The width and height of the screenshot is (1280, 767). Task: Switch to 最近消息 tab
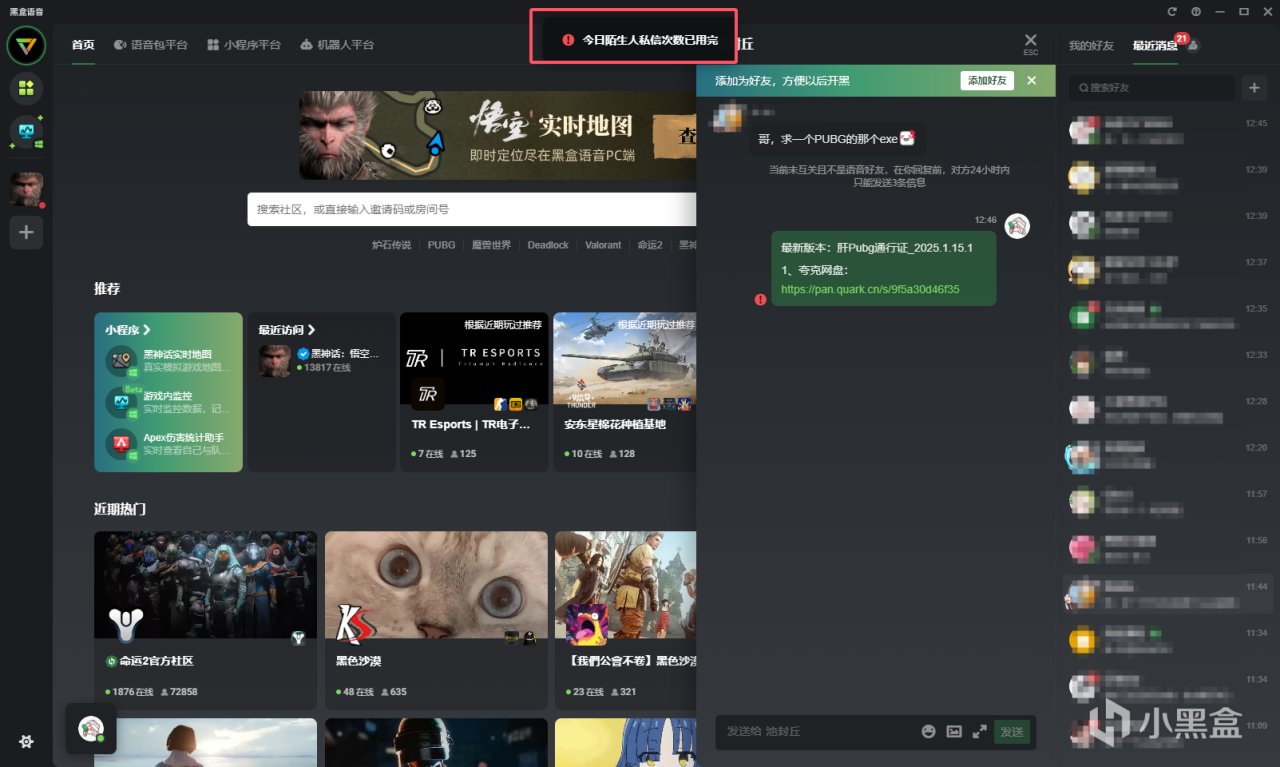pyautogui.click(x=1155, y=46)
